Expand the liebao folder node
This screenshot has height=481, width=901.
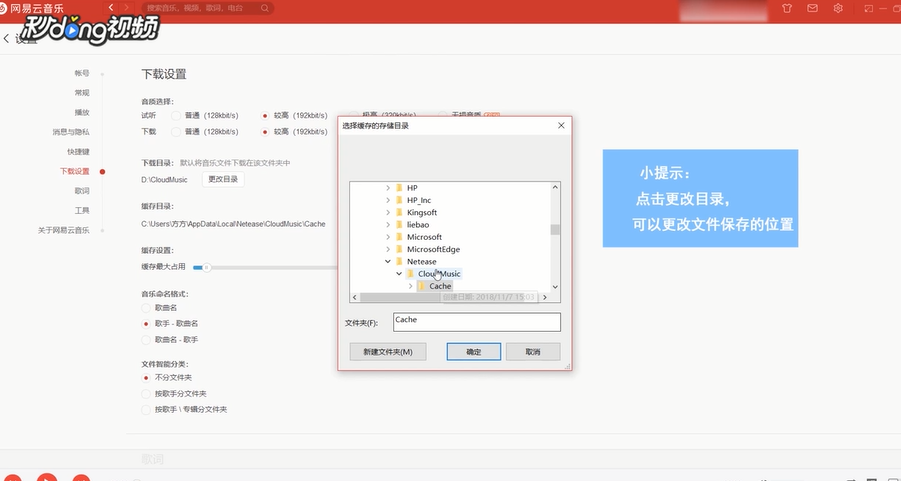pyautogui.click(x=388, y=225)
